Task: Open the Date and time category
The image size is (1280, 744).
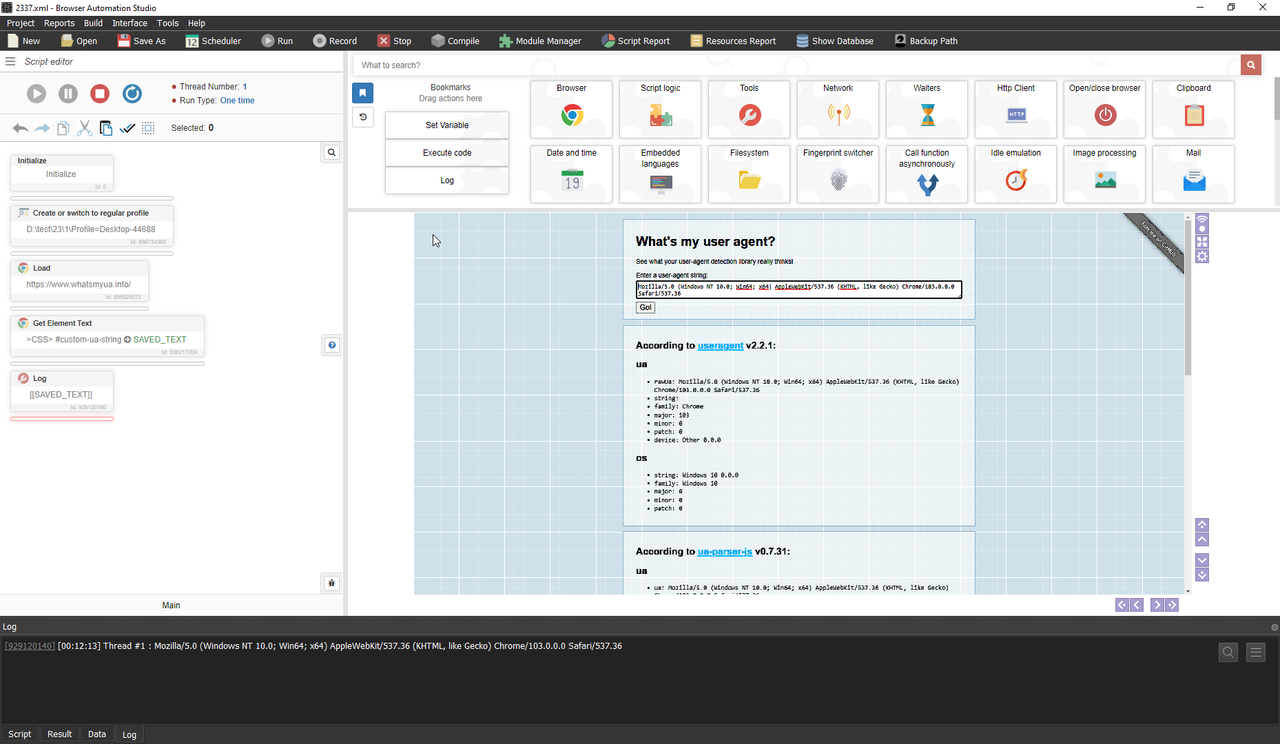Action: (571, 174)
